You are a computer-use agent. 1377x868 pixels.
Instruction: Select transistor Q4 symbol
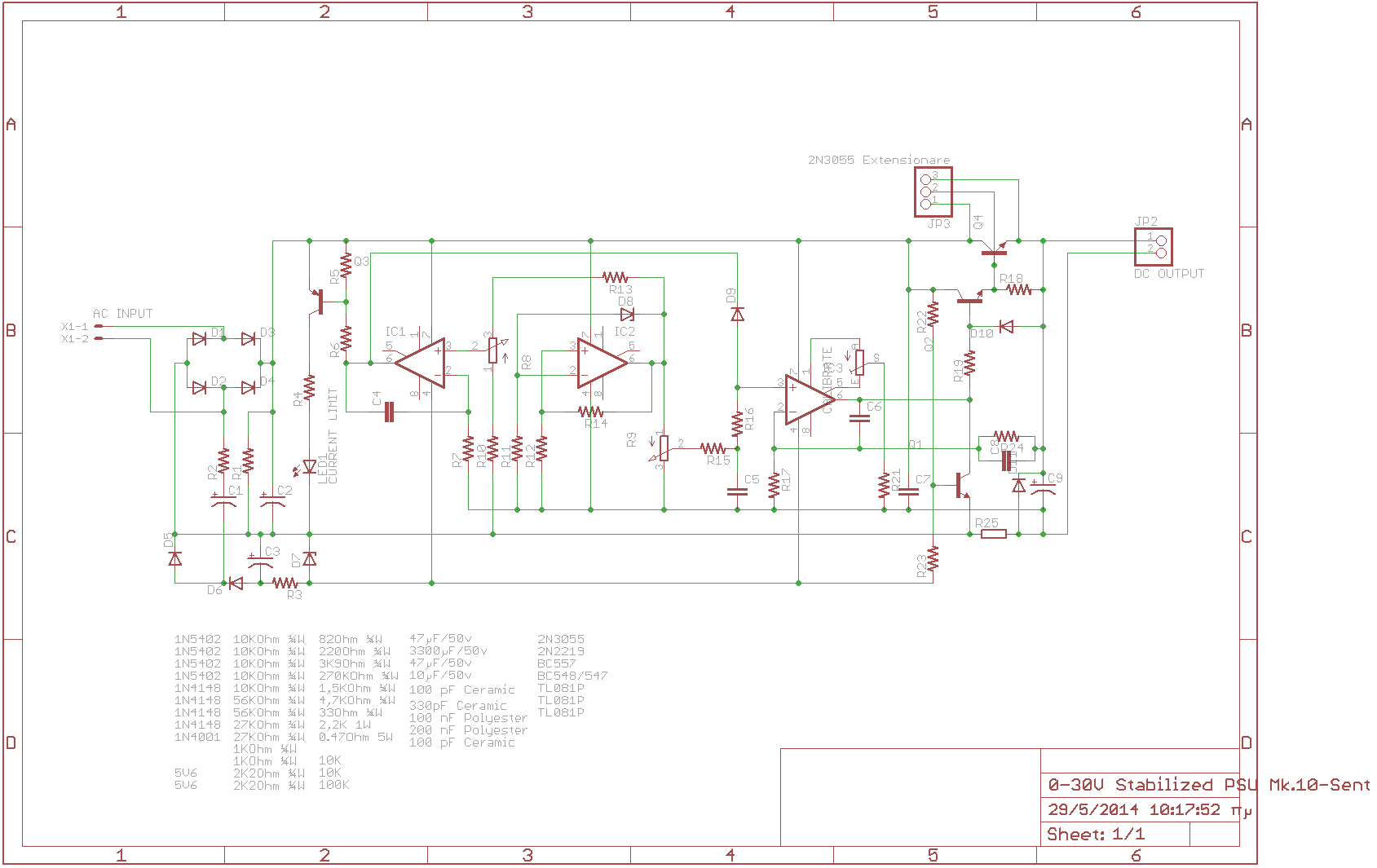click(x=994, y=246)
